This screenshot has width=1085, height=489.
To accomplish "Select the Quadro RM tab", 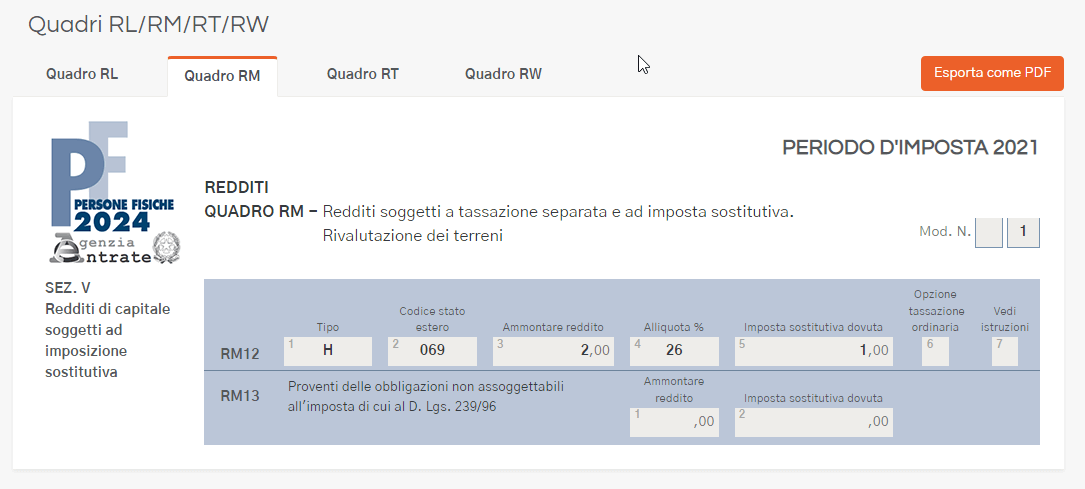I will (x=222, y=76).
